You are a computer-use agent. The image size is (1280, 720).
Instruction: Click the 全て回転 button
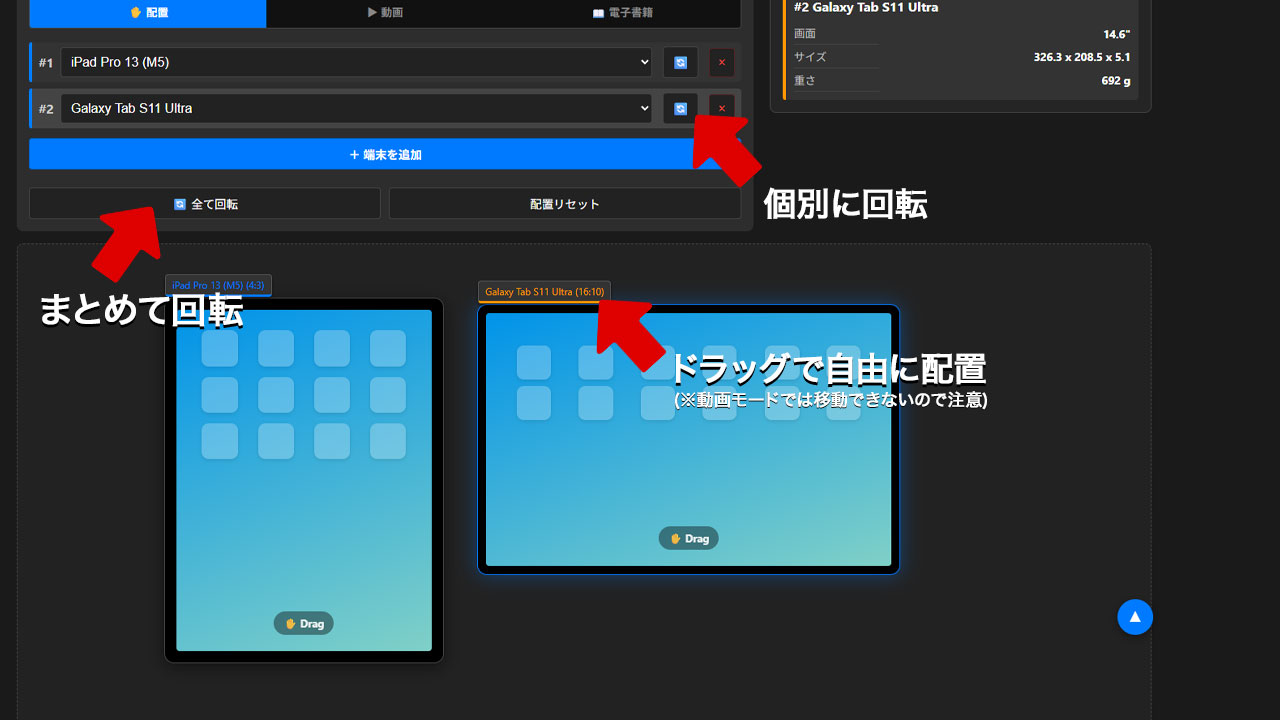204,203
